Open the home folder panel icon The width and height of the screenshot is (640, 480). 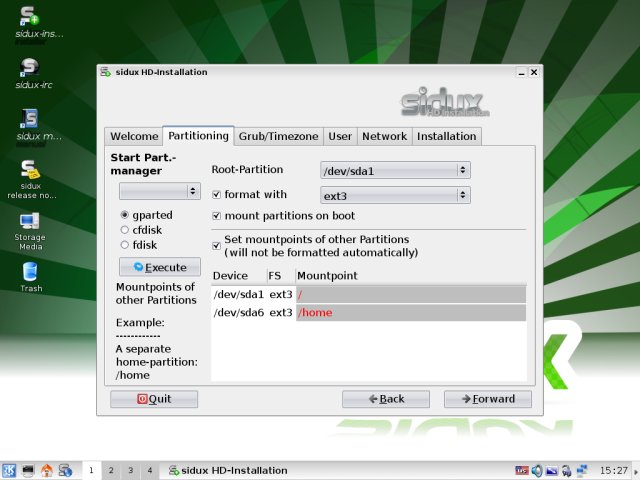point(47,471)
